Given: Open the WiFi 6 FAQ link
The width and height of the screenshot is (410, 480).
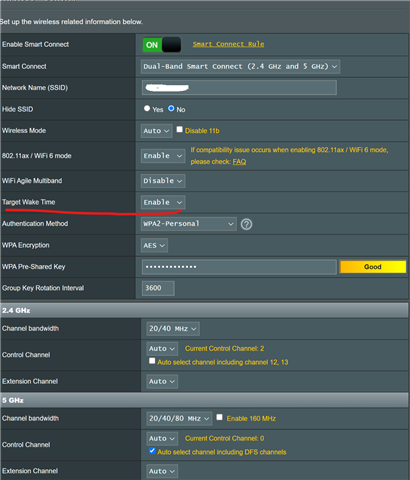Looking at the screenshot, I should tap(239, 162).
